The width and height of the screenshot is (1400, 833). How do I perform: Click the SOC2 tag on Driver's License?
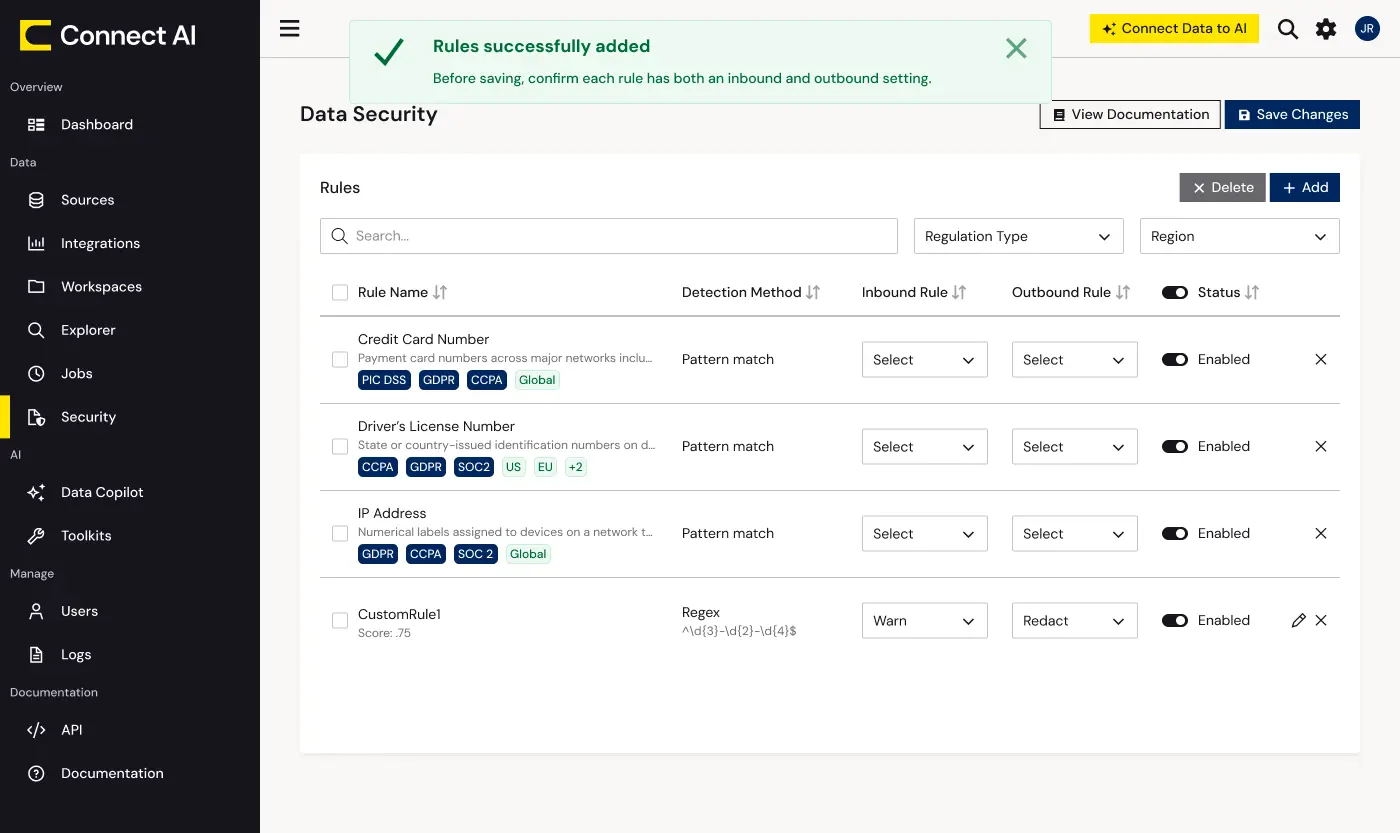click(474, 467)
